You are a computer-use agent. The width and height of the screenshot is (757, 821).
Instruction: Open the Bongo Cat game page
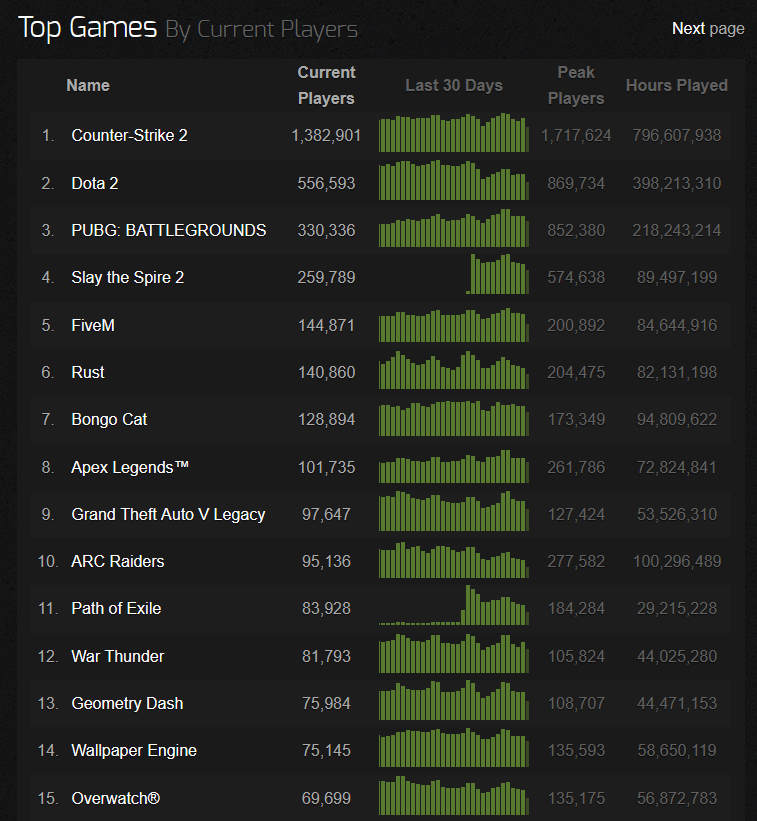(x=109, y=419)
